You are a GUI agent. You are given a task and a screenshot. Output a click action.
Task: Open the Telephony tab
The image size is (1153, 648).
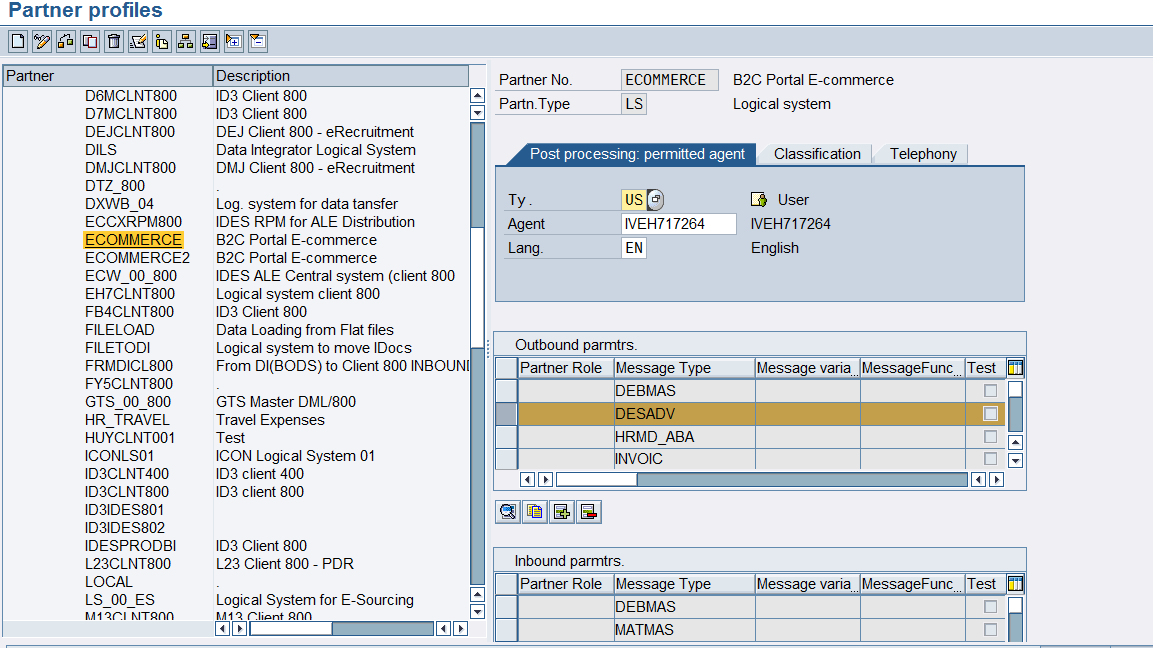922,154
